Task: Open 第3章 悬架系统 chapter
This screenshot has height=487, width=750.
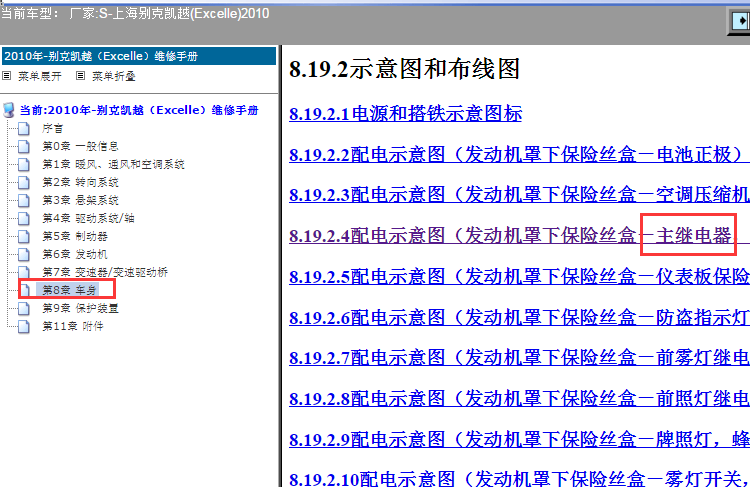Action: [80, 200]
